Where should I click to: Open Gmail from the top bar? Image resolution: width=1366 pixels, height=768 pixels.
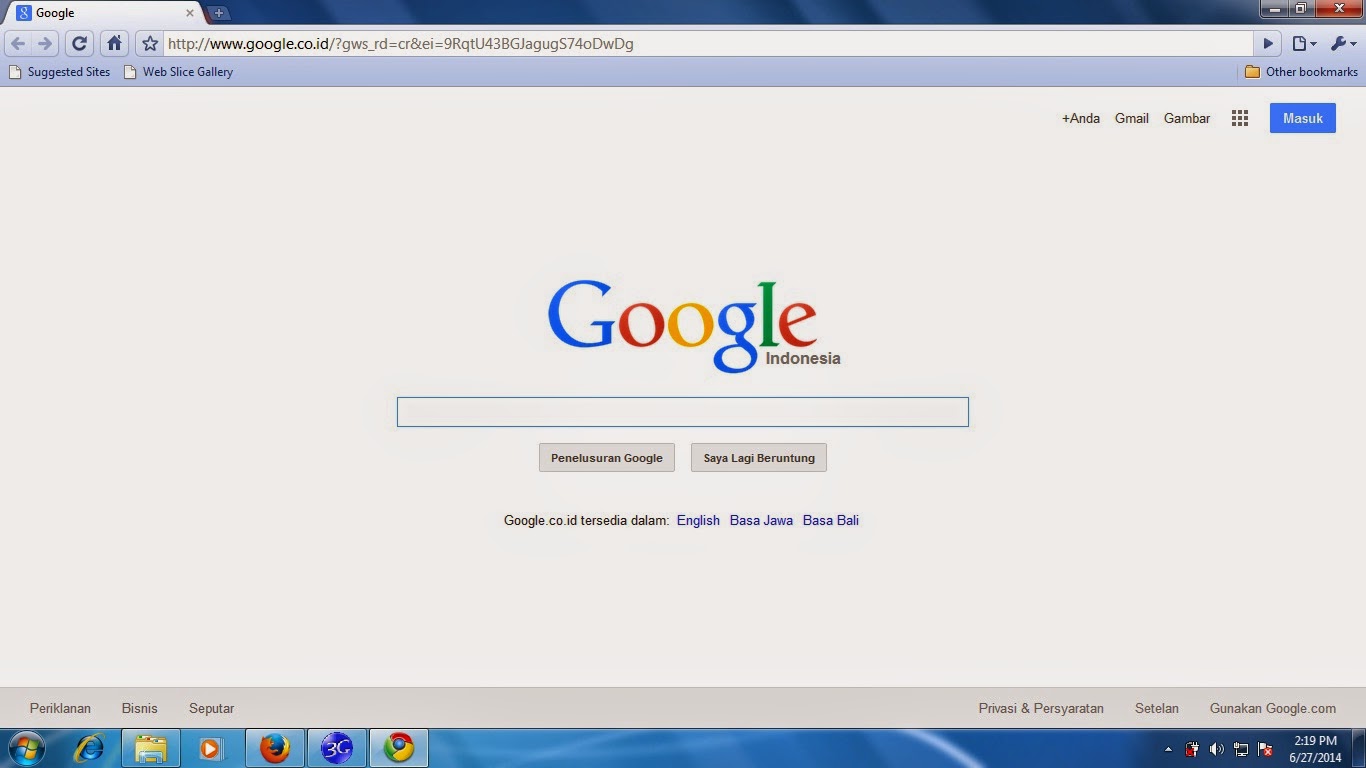1132,118
